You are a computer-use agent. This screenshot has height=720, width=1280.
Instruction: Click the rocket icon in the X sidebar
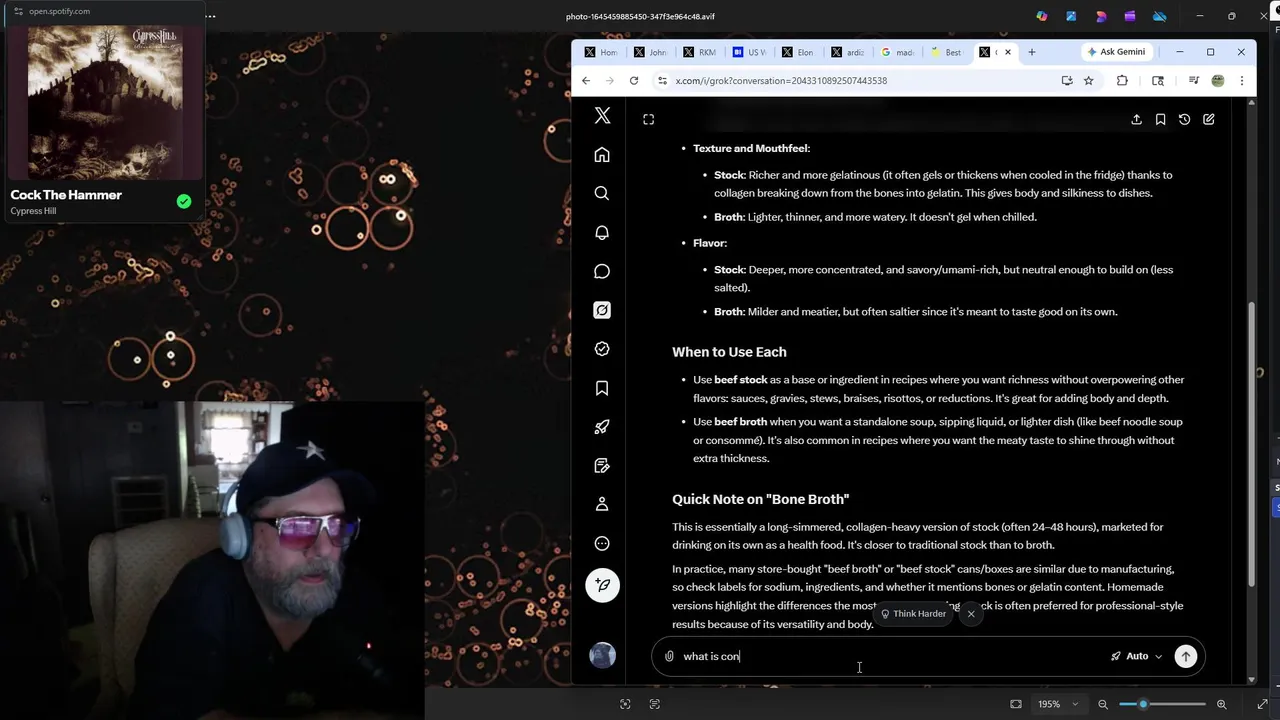point(602,427)
